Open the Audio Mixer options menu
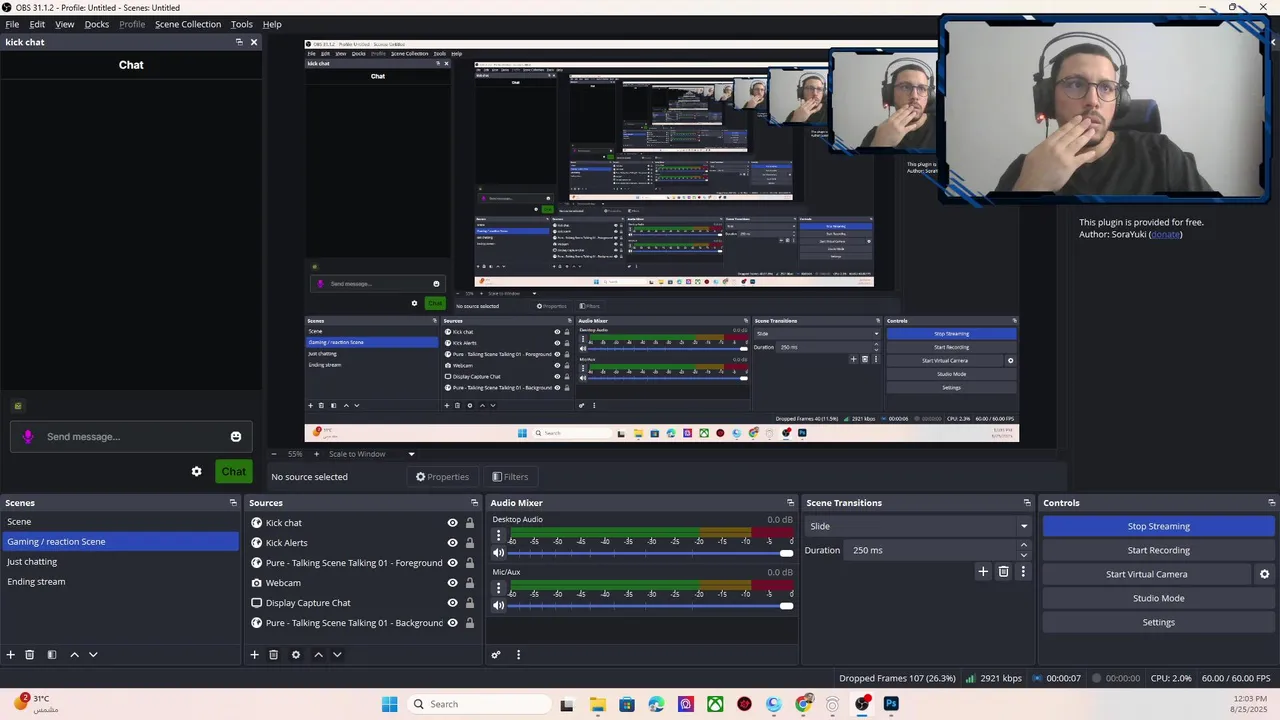 point(518,655)
